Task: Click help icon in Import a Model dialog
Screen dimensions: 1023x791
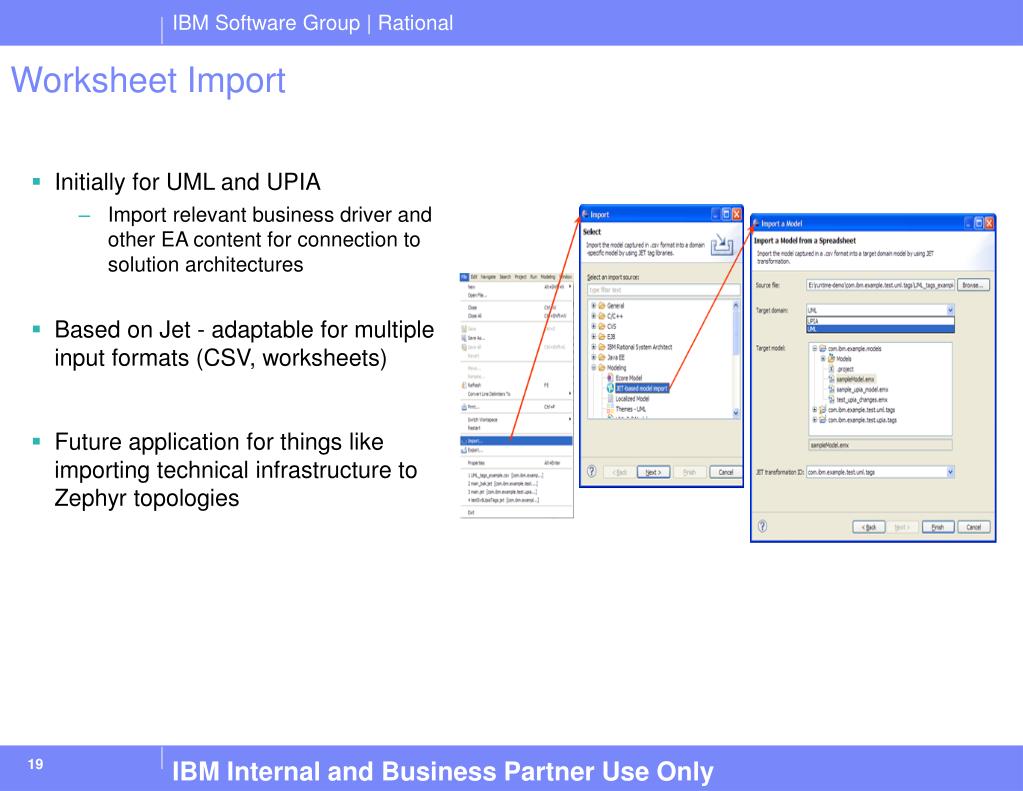Action: (x=762, y=527)
